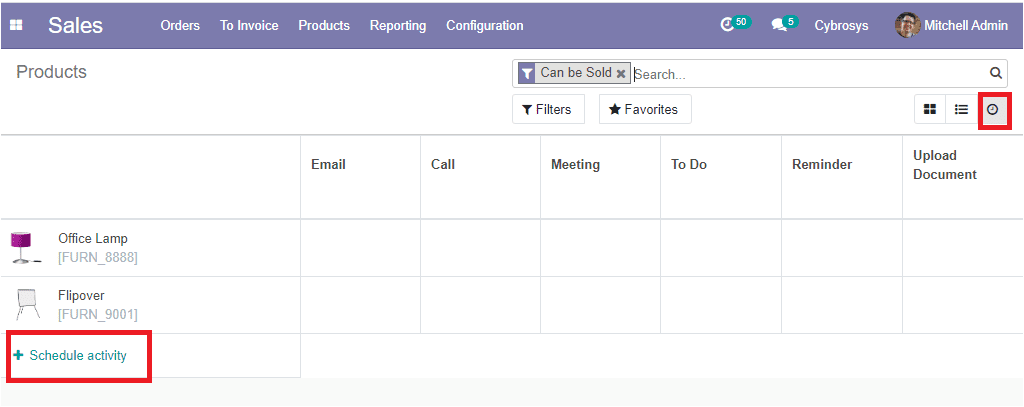This screenshot has width=1024, height=407.
Task: Focus the Search input field
Action: click(809, 74)
